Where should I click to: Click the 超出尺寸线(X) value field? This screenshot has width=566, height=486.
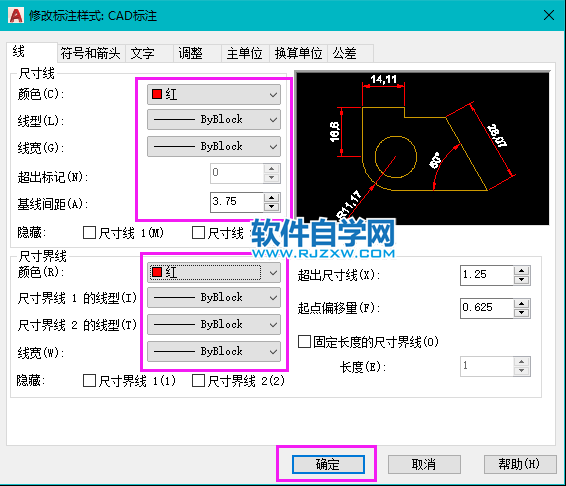487,275
